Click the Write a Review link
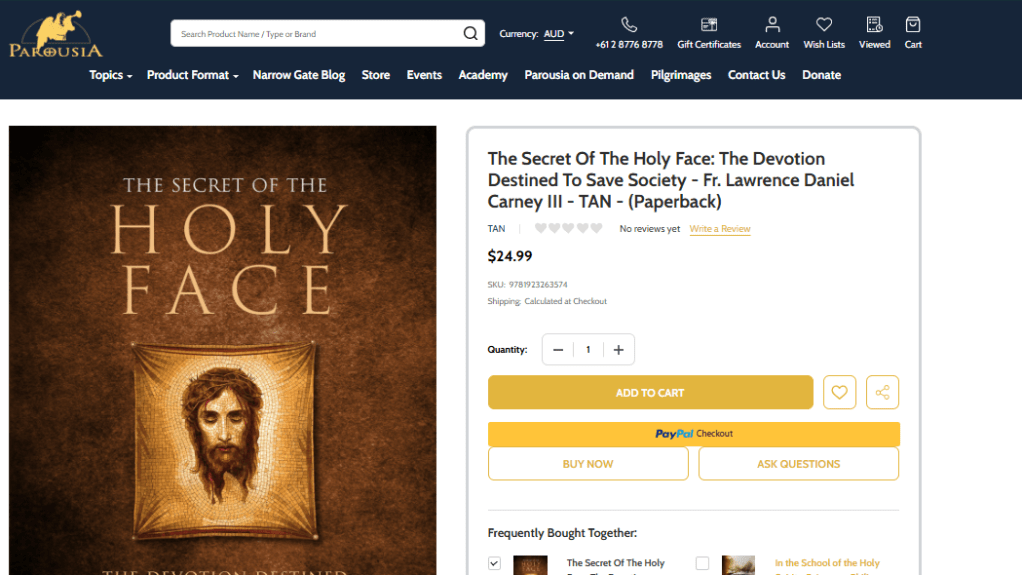Screen dimensions: 1022x575 tap(720, 229)
